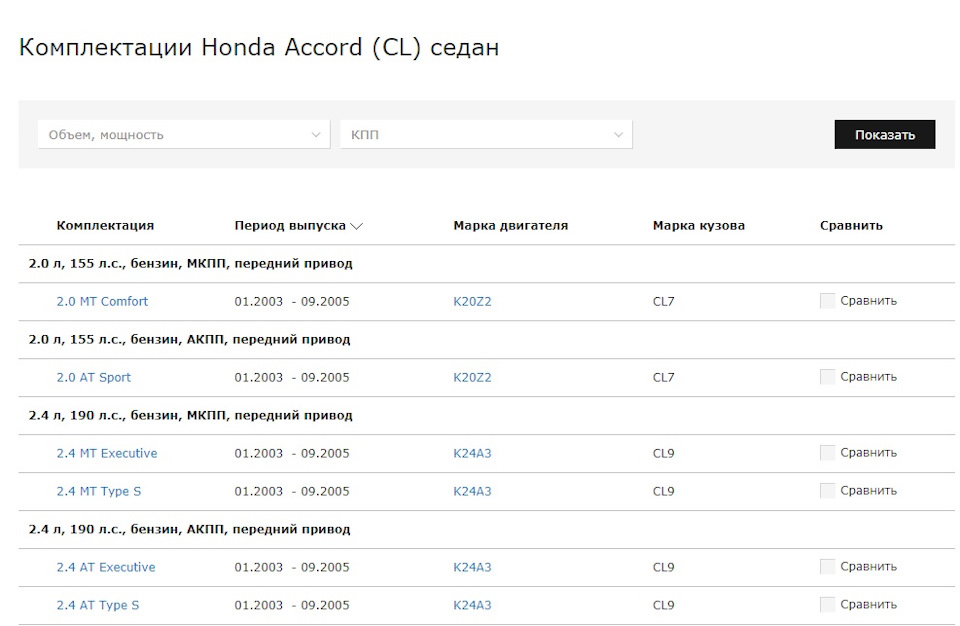Click CL7 body code in 2.0 AT Sport row
The height and width of the screenshot is (626, 960).
click(664, 377)
